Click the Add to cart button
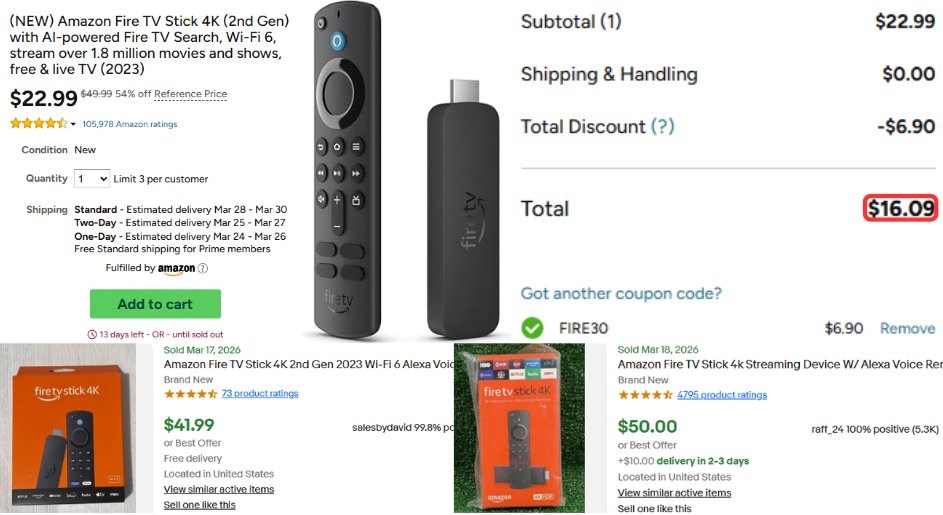The width and height of the screenshot is (943, 515). pyautogui.click(x=155, y=304)
